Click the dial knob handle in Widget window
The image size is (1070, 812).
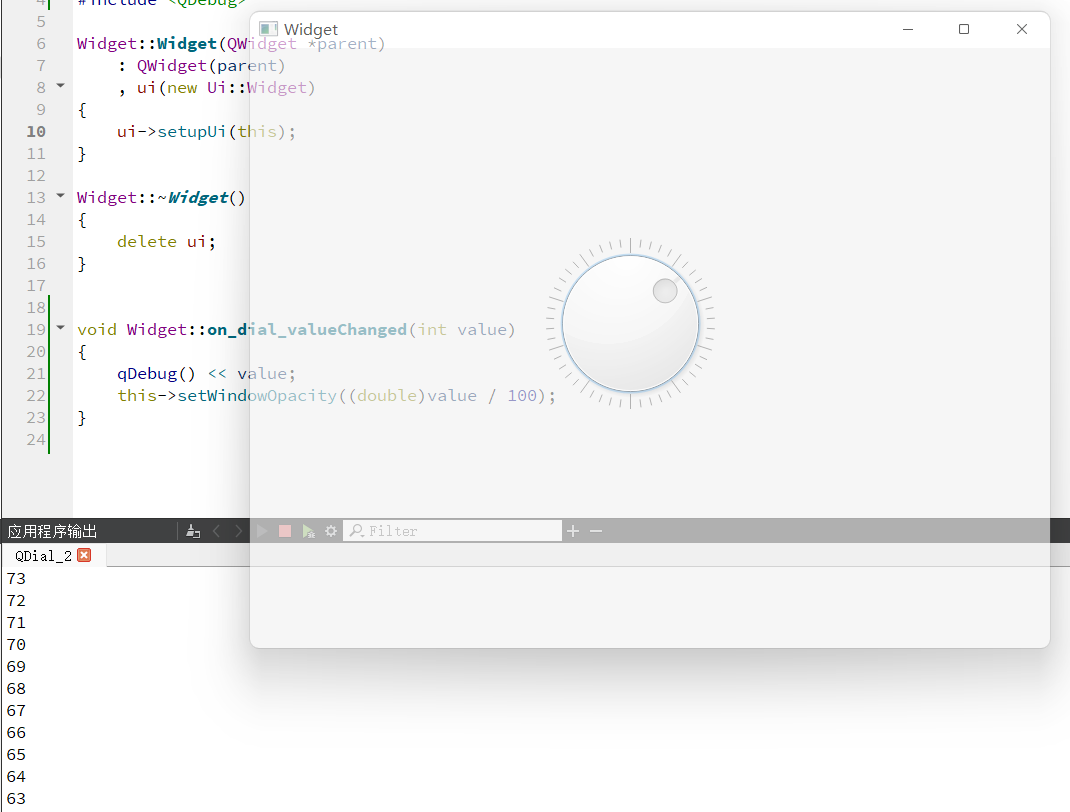665,291
